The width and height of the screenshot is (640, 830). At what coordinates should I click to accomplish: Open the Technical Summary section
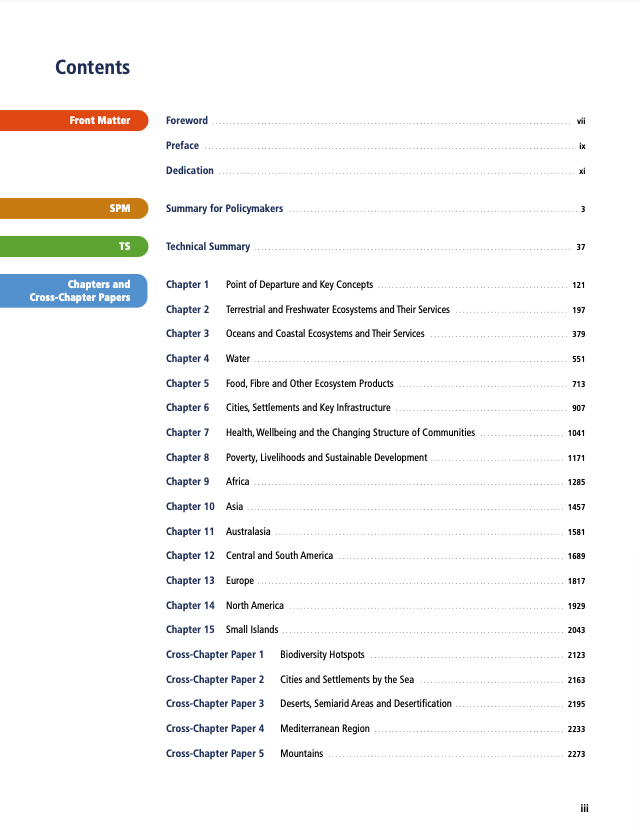tap(208, 247)
